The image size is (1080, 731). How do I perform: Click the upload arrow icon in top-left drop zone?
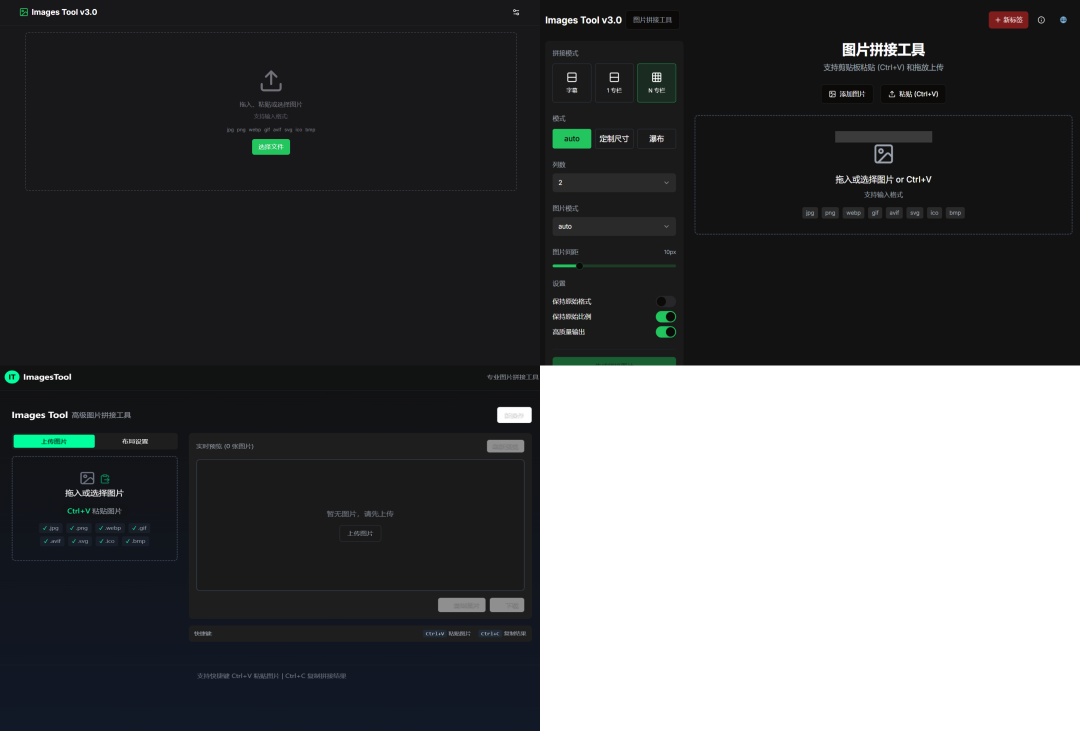[271, 81]
